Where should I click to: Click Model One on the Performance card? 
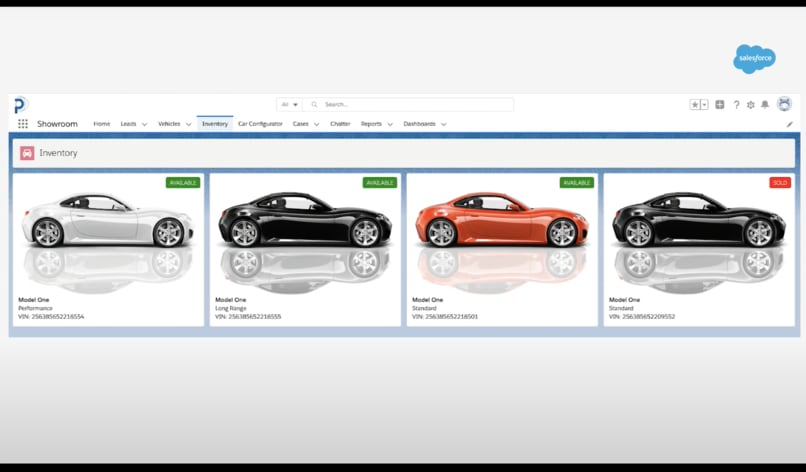click(34, 300)
